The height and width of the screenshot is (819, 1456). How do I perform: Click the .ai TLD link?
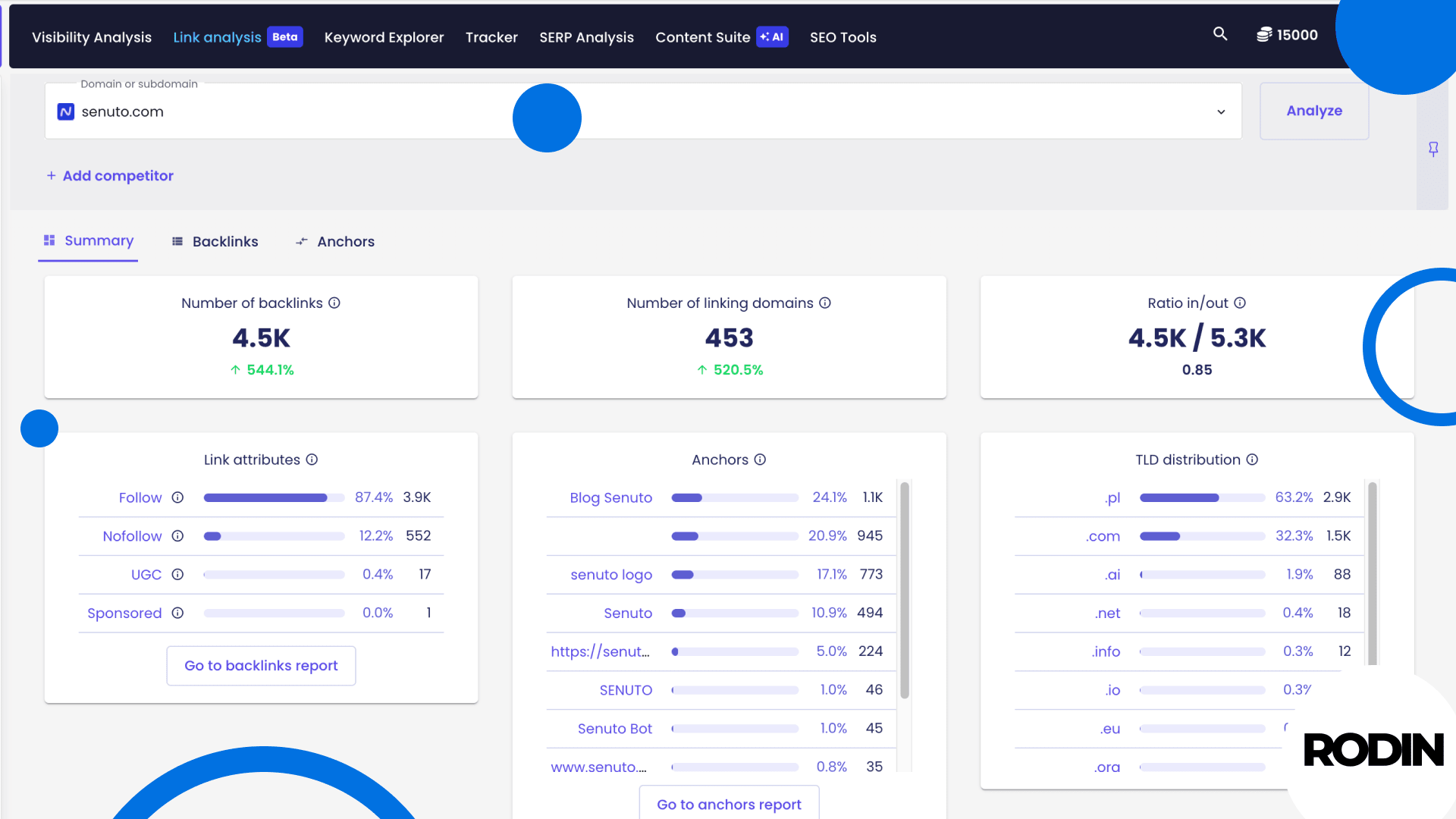[1112, 574]
